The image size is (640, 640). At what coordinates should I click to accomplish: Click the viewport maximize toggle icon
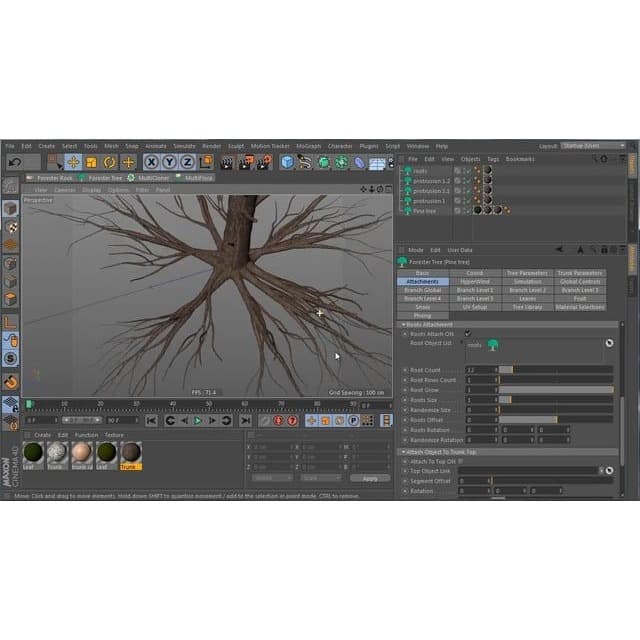click(389, 189)
